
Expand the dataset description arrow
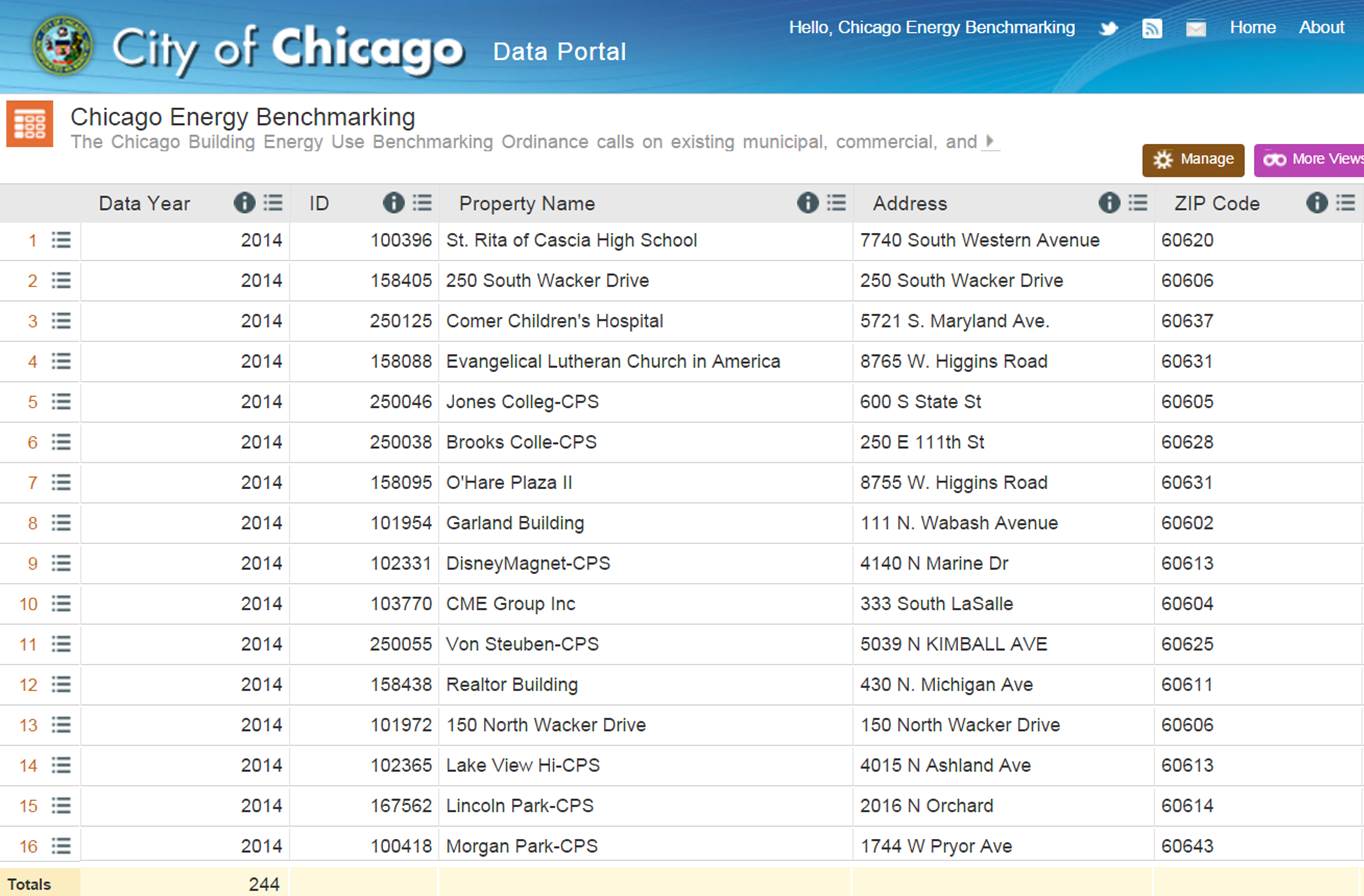click(x=990, y=141)
